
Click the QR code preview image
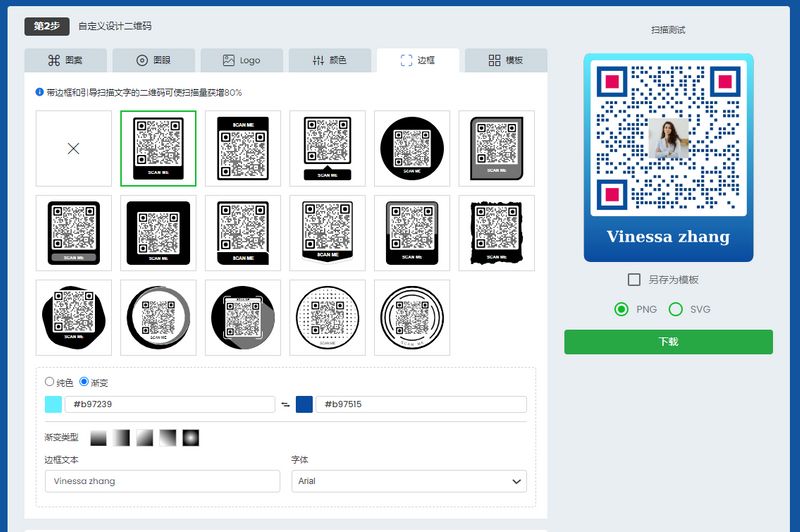tap(668, 158)
